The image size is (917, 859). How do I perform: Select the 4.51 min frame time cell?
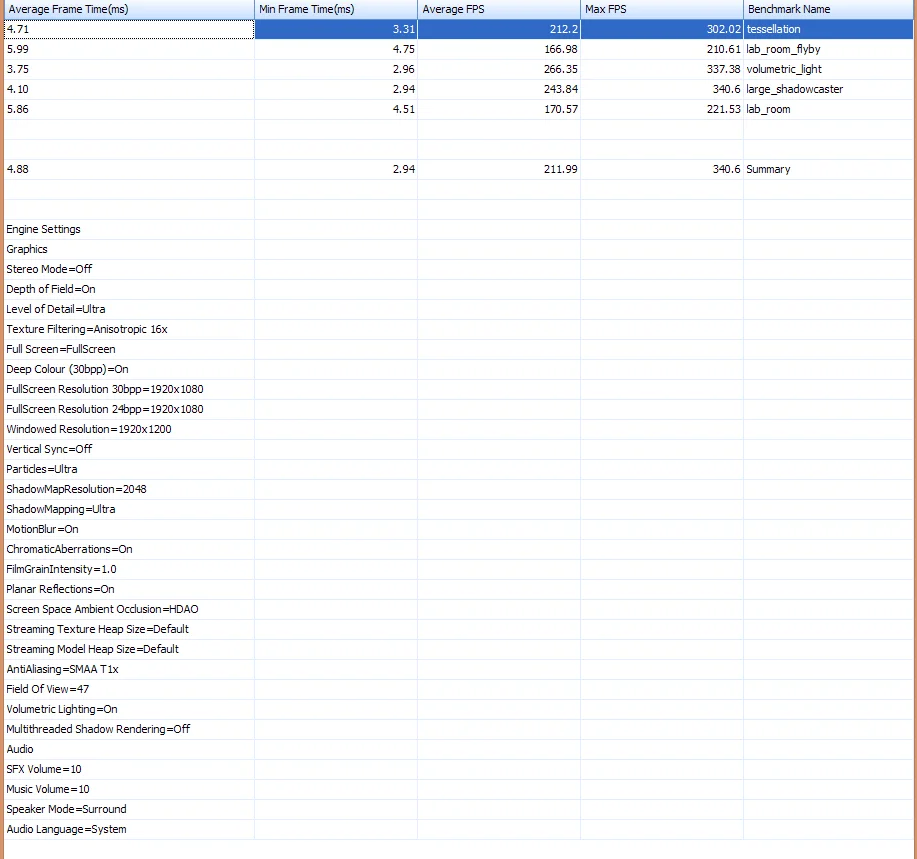(336, 109)
